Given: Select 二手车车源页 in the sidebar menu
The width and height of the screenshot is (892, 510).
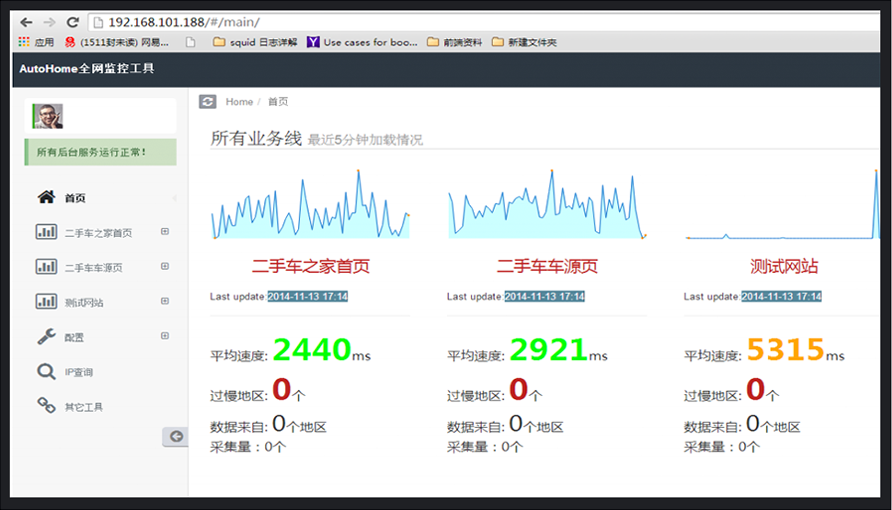Looking at the screenshot, I should [x=93, y=268].
